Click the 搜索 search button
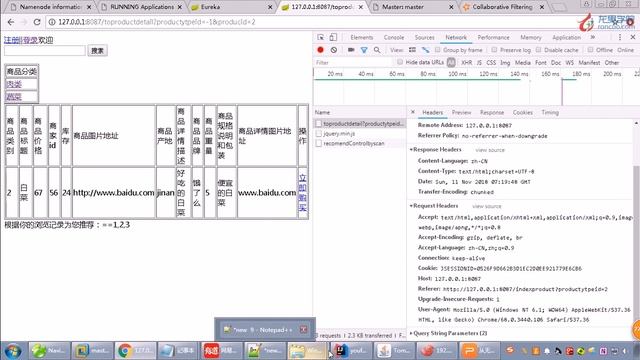 click(x=97, y=51)
